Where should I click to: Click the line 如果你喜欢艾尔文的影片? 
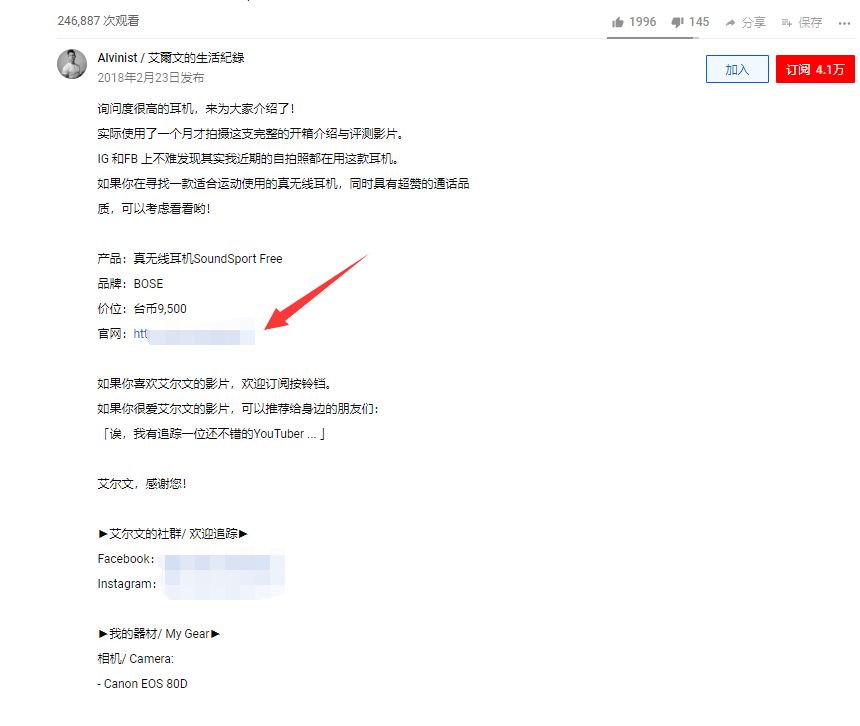(215, 384)
